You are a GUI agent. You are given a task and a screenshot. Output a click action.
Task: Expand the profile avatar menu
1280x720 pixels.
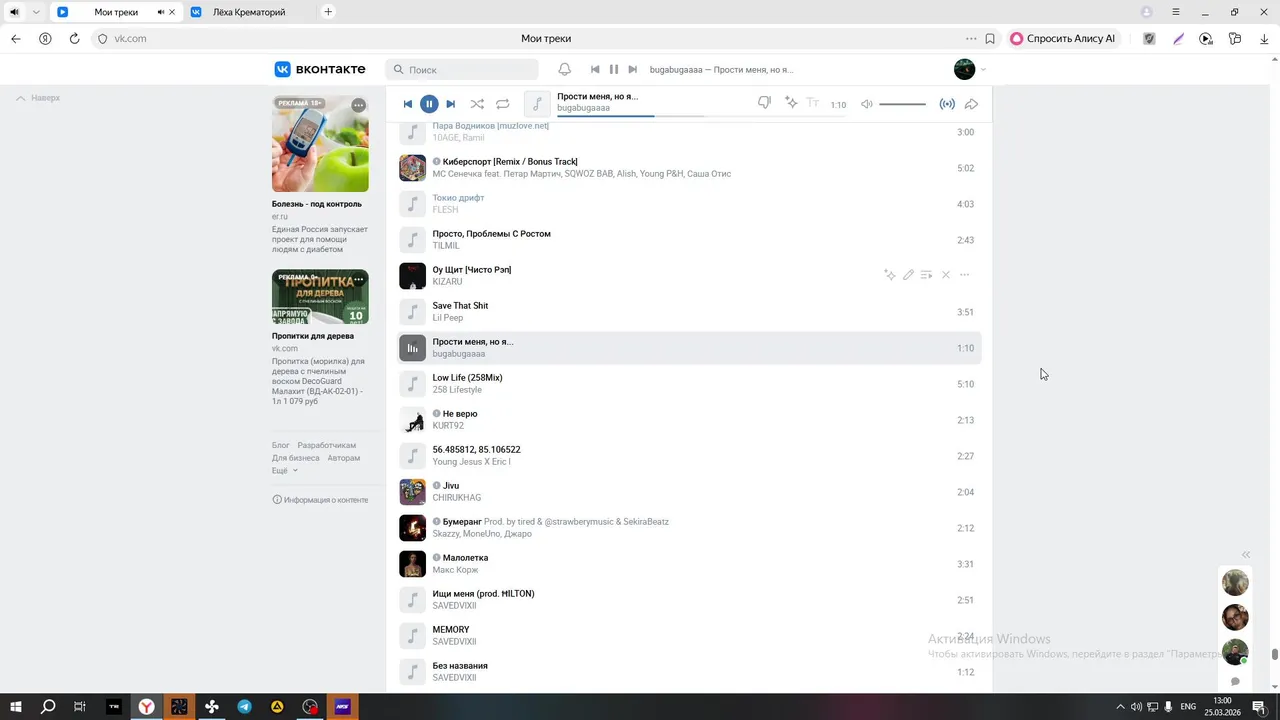[x=970, y=69]
